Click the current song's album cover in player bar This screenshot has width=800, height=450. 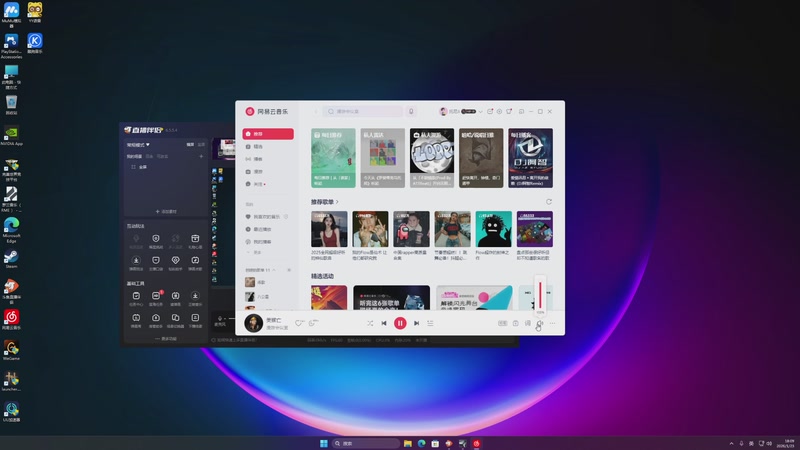click(254, 323)
